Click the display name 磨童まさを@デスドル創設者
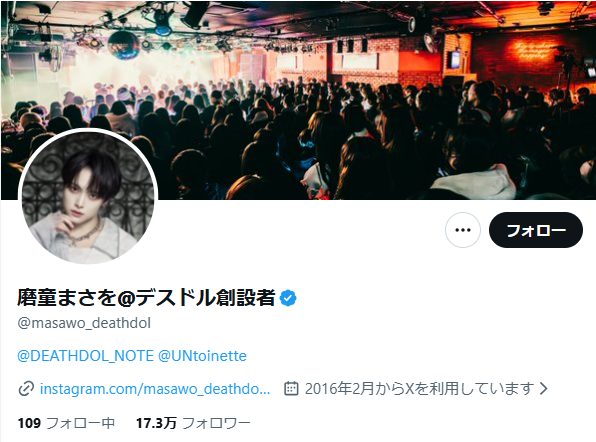Viewport: 596px width, 442px height. pyautogui.click(x=146, y=298)
